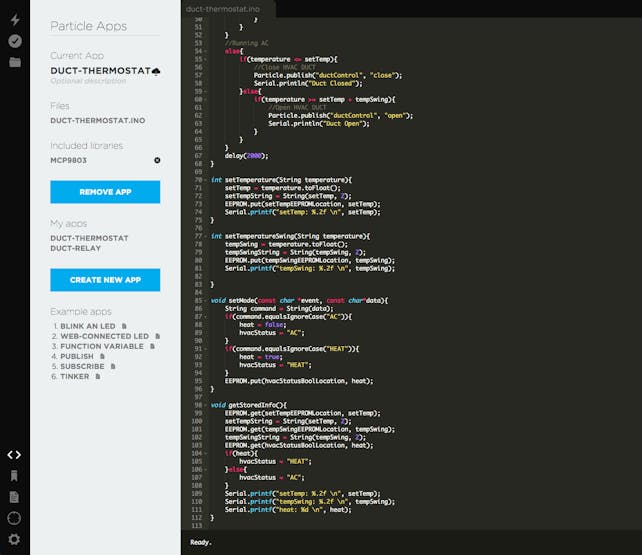This screenshot has height=555, width=642.
Task: Click the Optional description field
Action: pyautogui.click(x=88, y=81)
